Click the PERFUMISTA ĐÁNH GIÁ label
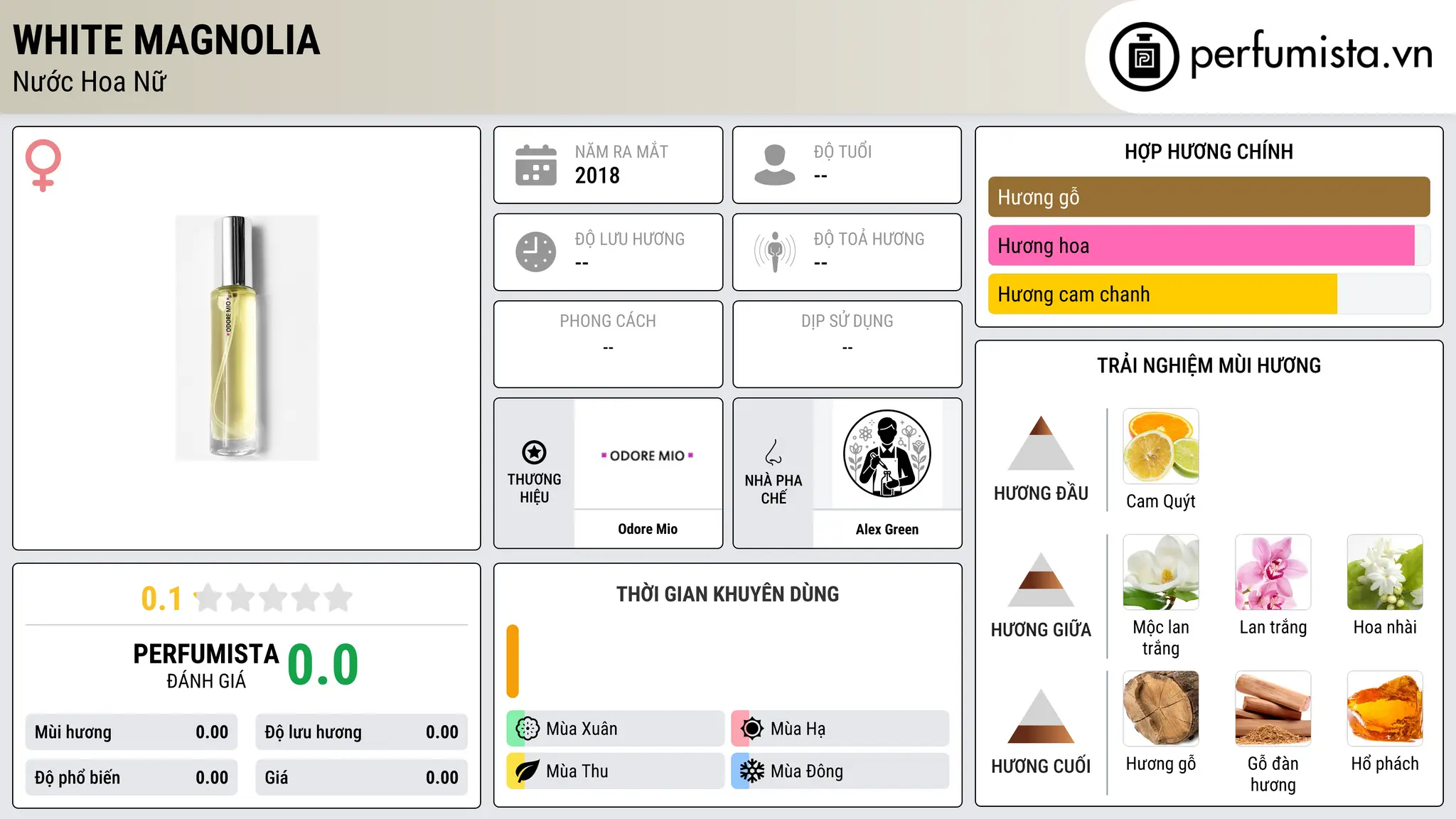Image resolution: width=1456 pixels, height=819 pixels. (206, 665)
